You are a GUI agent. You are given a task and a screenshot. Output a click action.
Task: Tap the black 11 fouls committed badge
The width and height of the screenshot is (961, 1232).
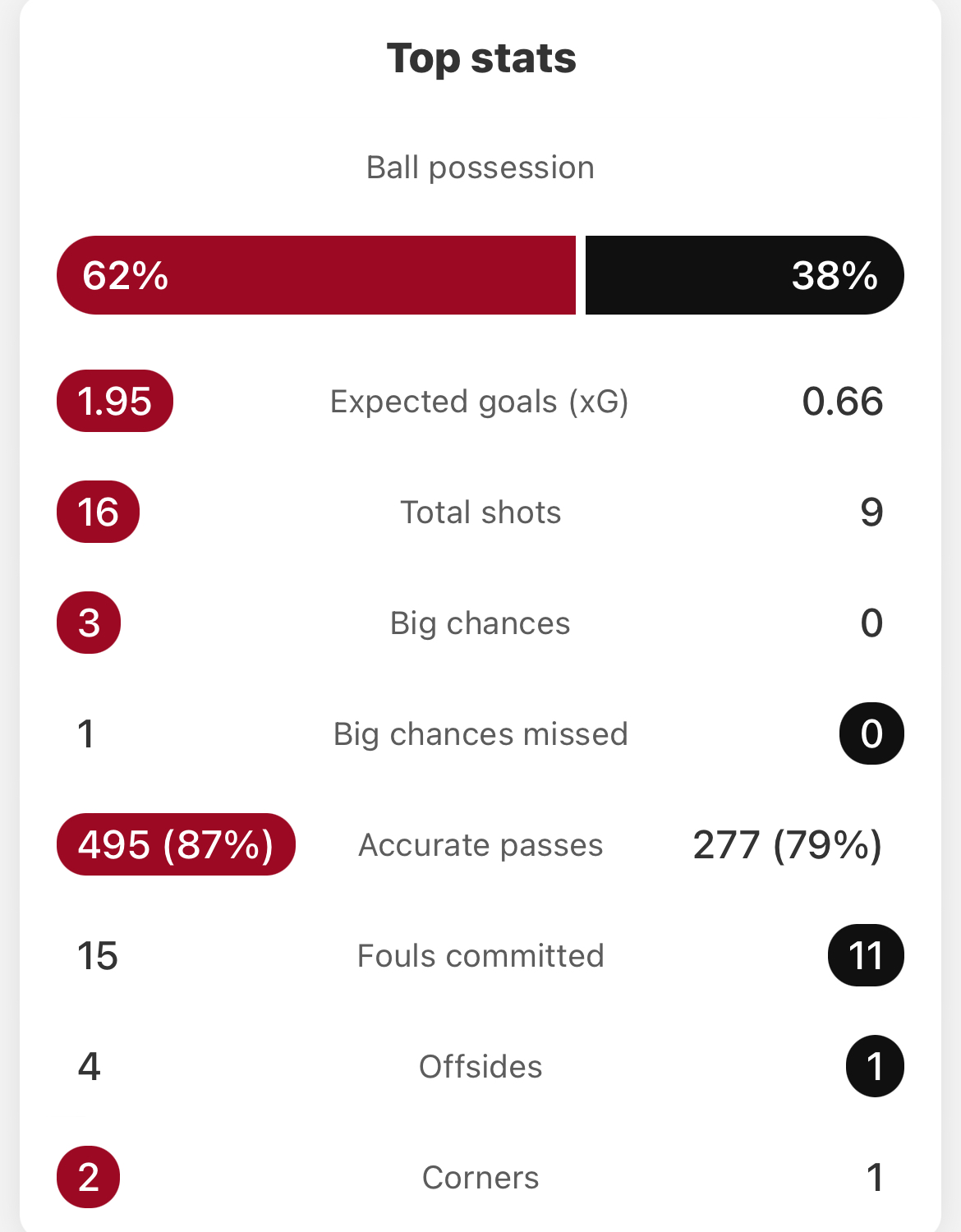[x=866, y=955]
